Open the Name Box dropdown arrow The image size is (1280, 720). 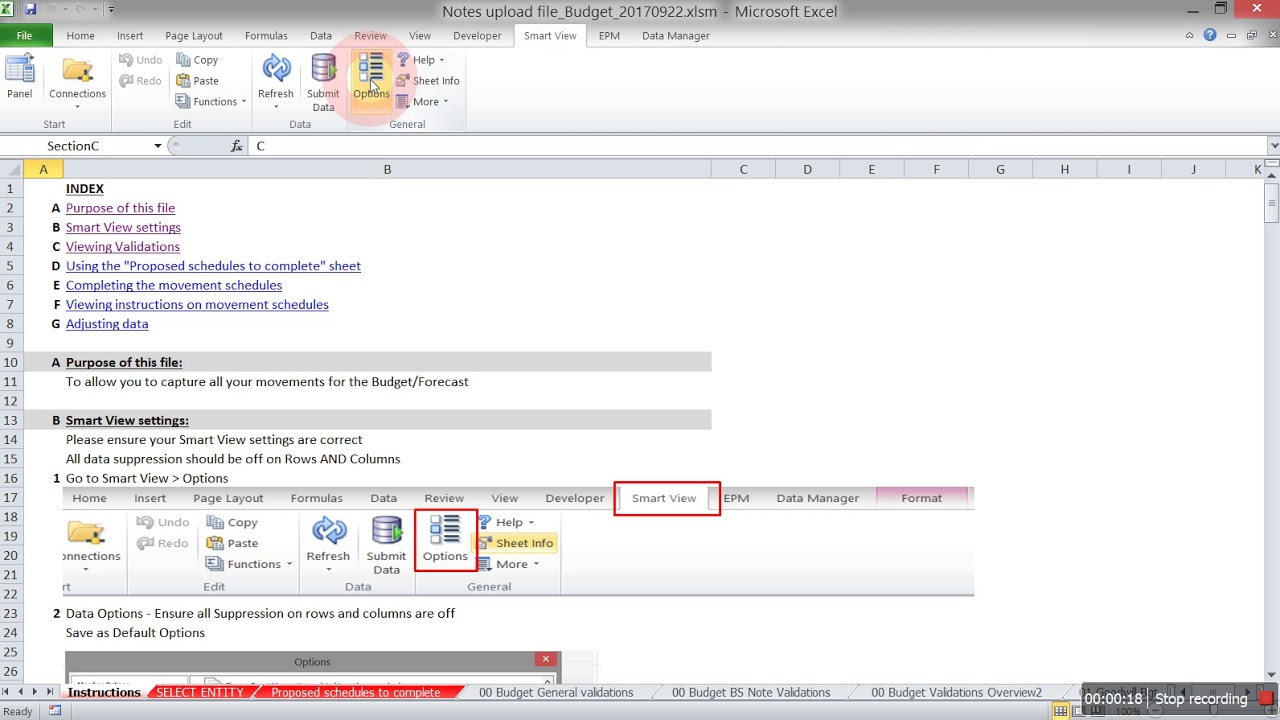tap(157, 146)
